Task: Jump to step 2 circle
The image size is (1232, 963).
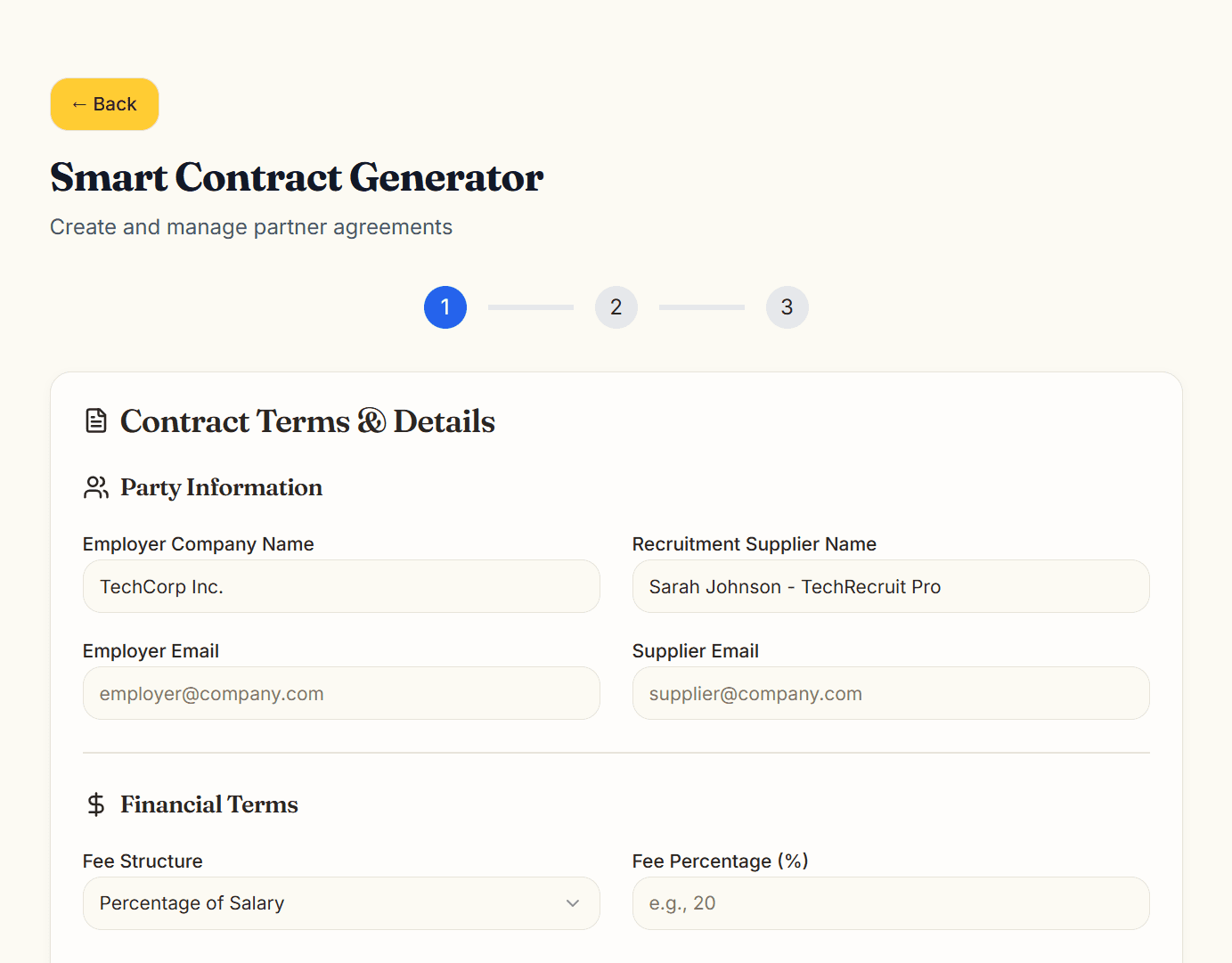Action: [616, 307]
